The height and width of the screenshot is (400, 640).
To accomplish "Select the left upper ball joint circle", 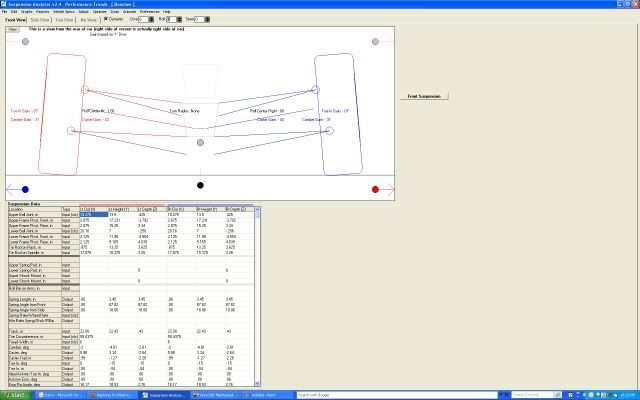I will click(85, 89).
